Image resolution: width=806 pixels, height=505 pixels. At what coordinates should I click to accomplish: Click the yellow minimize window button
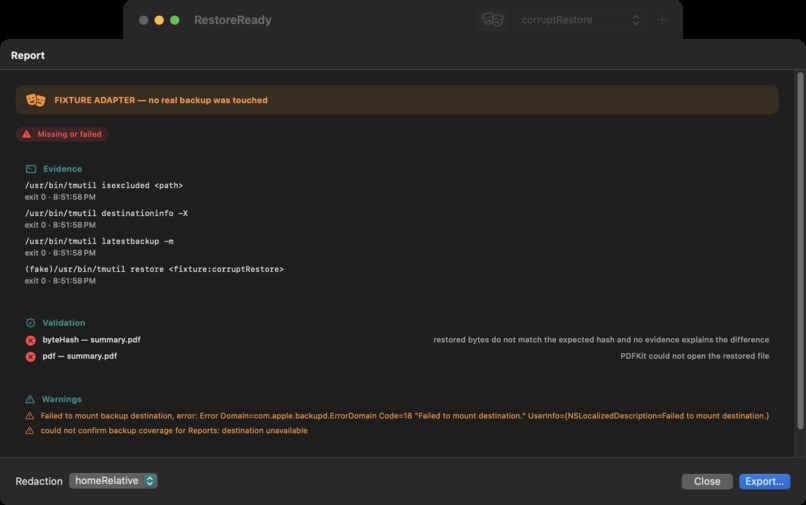(159, 20)
